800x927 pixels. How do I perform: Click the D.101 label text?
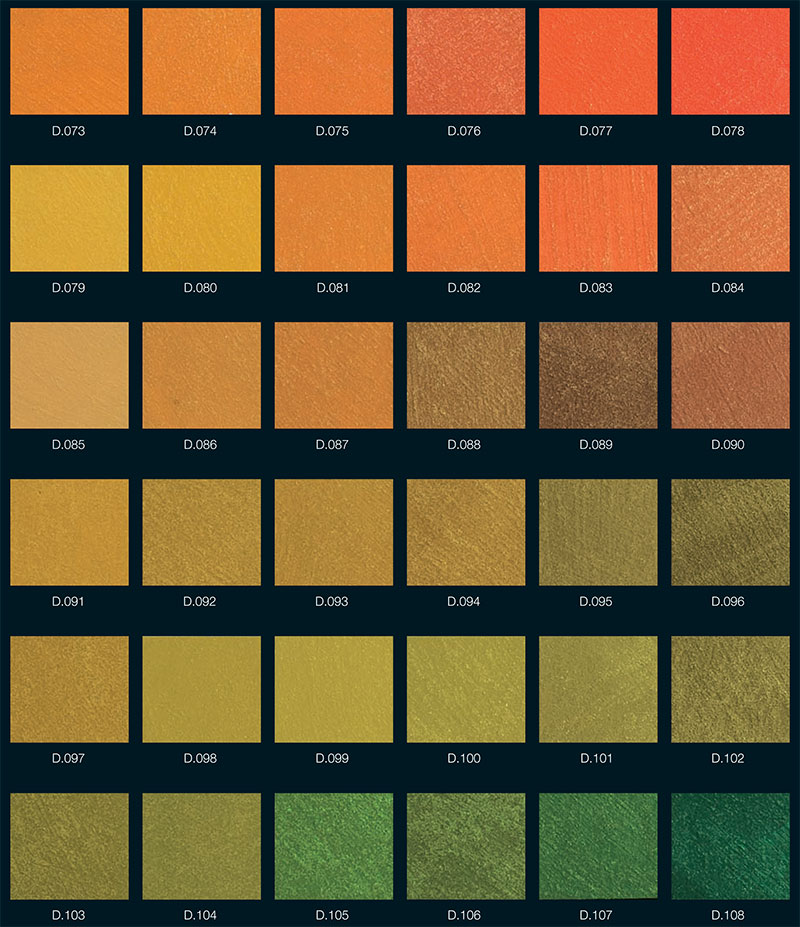[x=596, y=759]
